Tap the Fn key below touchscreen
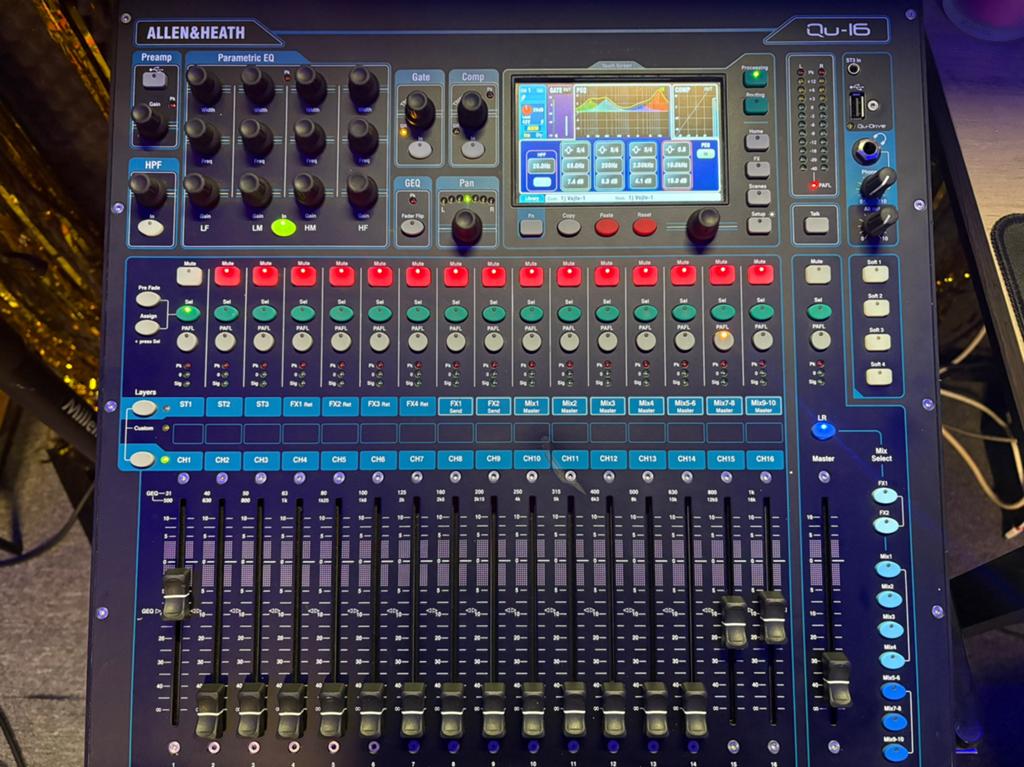Image resolution: width=1024 pixels, height=767 pixels. click(531, 227)
